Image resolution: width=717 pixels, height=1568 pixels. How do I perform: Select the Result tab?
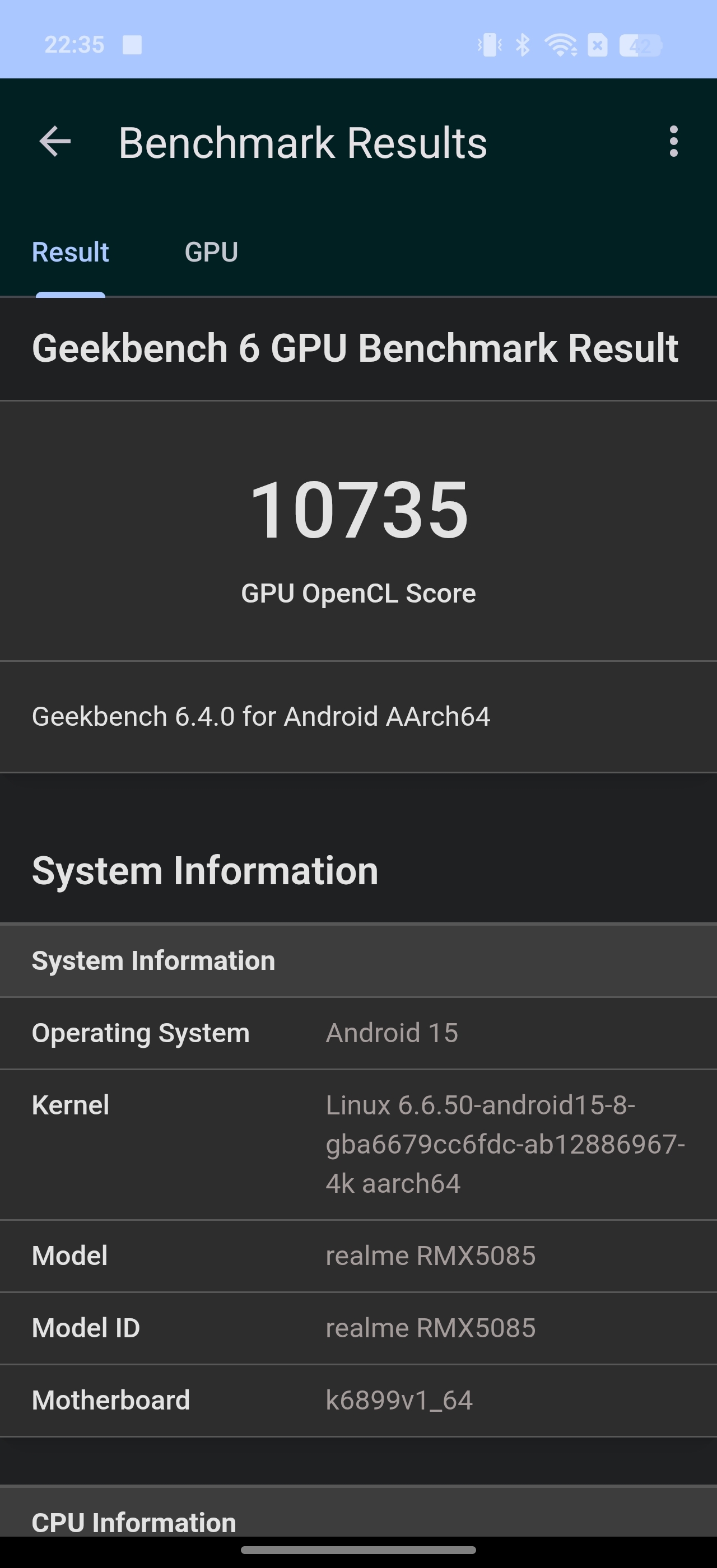point(71,252)
